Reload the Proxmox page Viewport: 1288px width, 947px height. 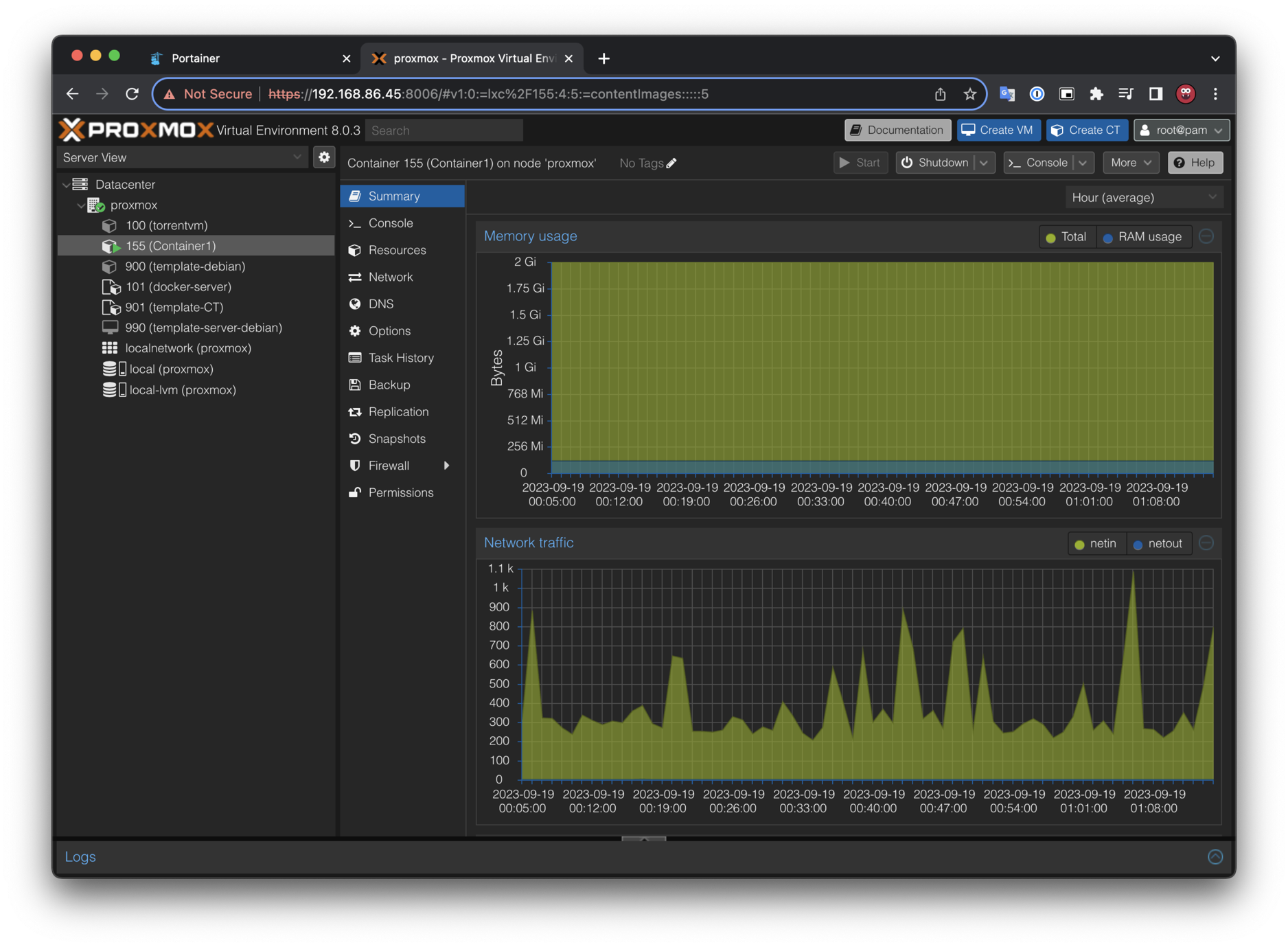coord(132,94)
